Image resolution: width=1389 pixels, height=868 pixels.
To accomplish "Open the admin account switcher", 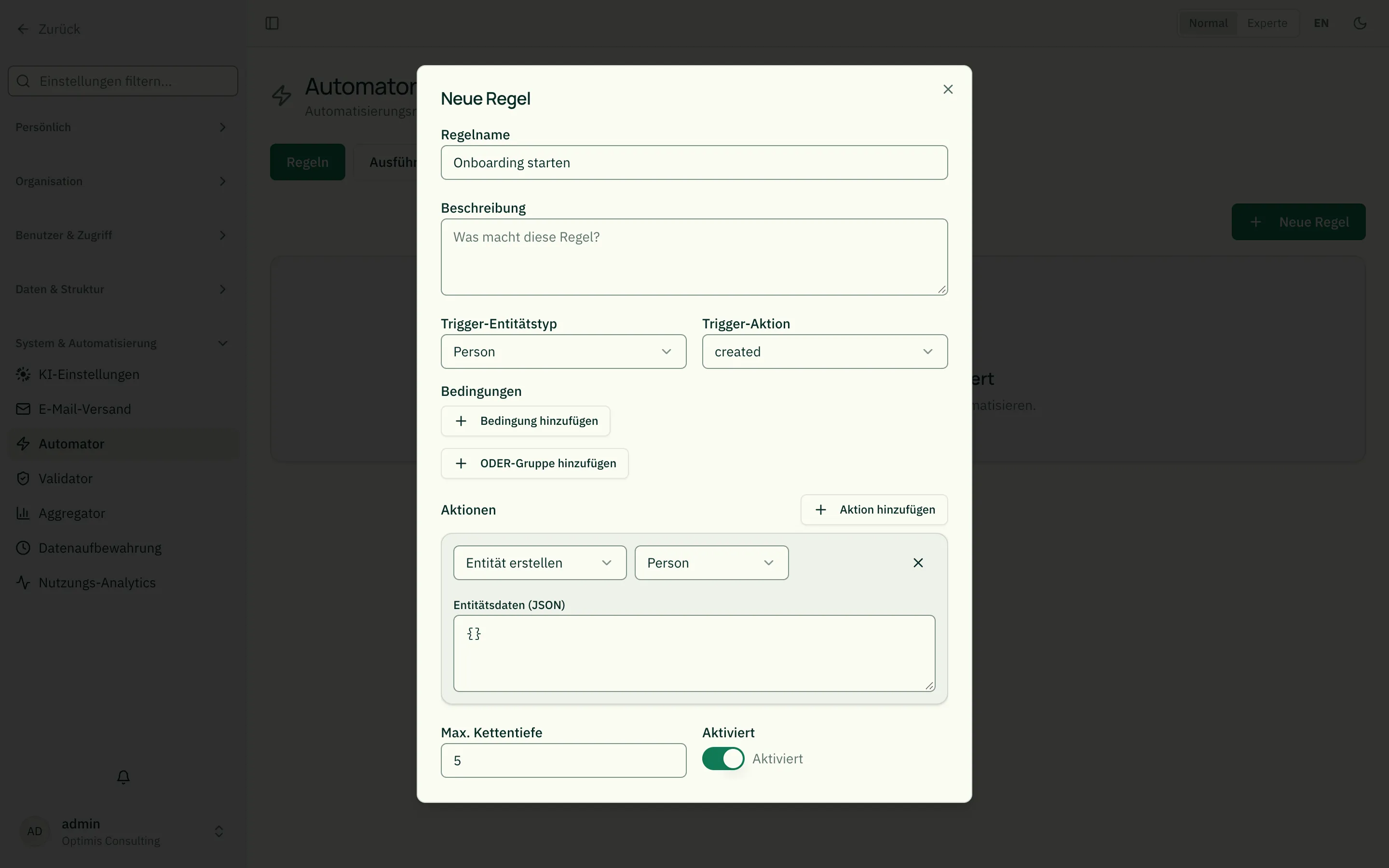I will [123, 832].
